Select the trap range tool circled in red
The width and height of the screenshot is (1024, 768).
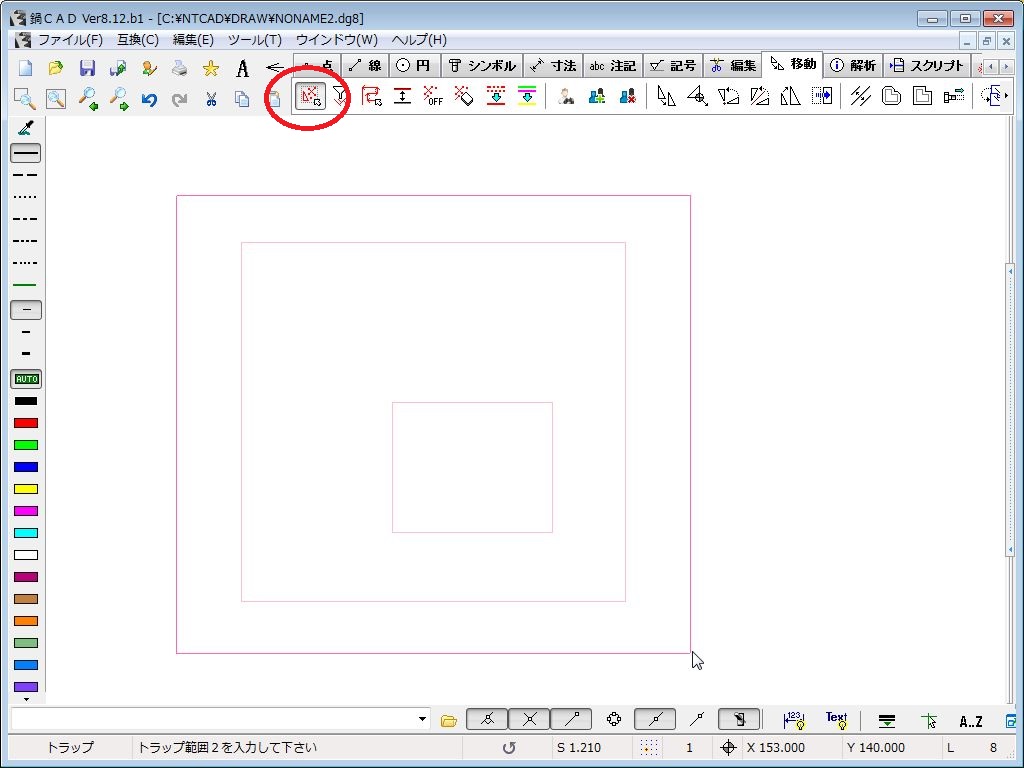coord(310,97)
